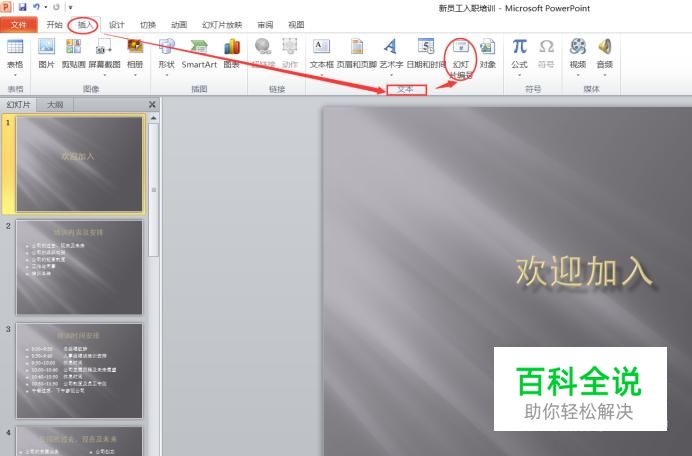Click the thumbnail pane scroll-up arrow
The width and height of the screenshot is (692, 456).
coord(153,118)
